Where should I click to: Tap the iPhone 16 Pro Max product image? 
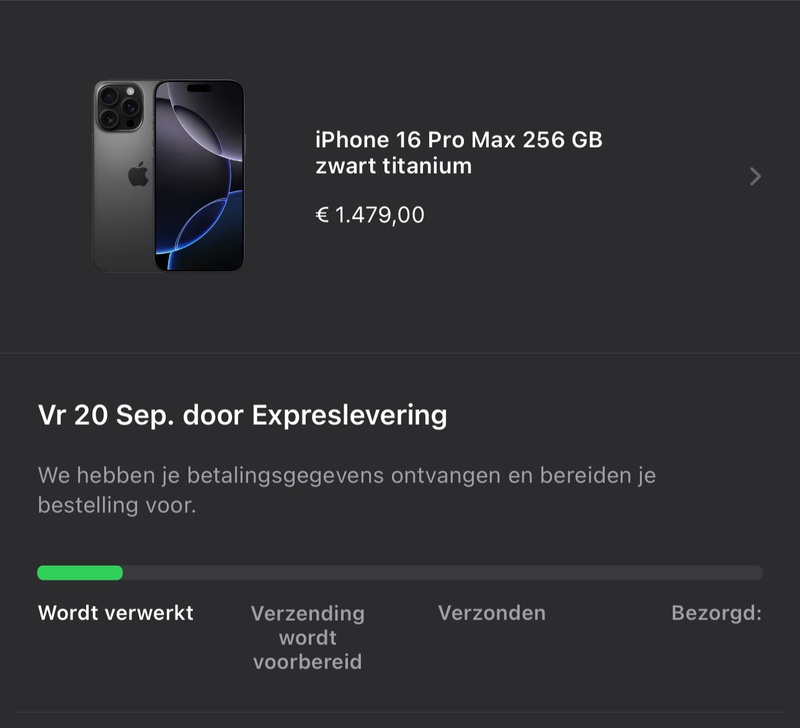(168, 175)
